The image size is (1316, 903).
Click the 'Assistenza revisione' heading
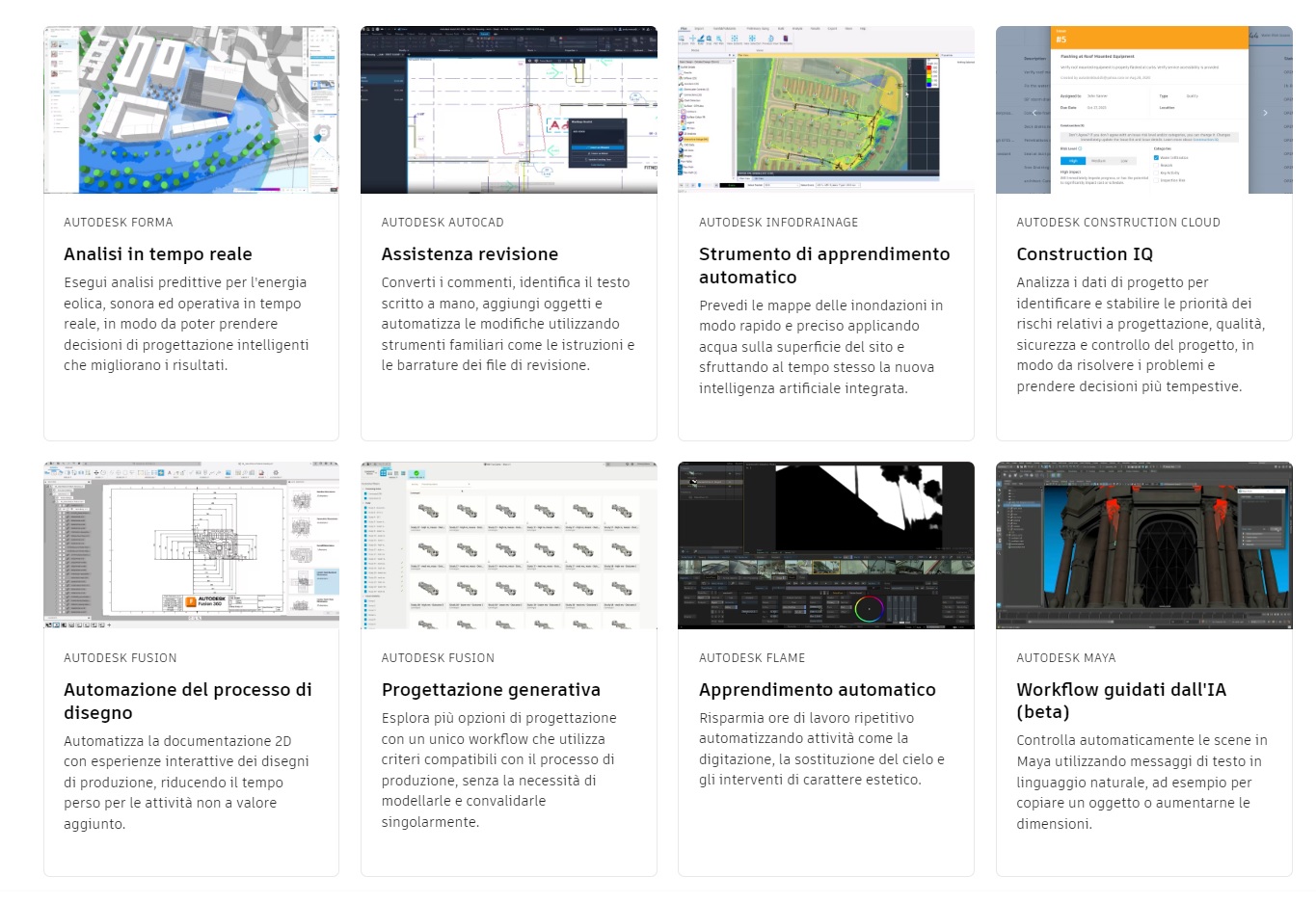click(x=470, y=254)
